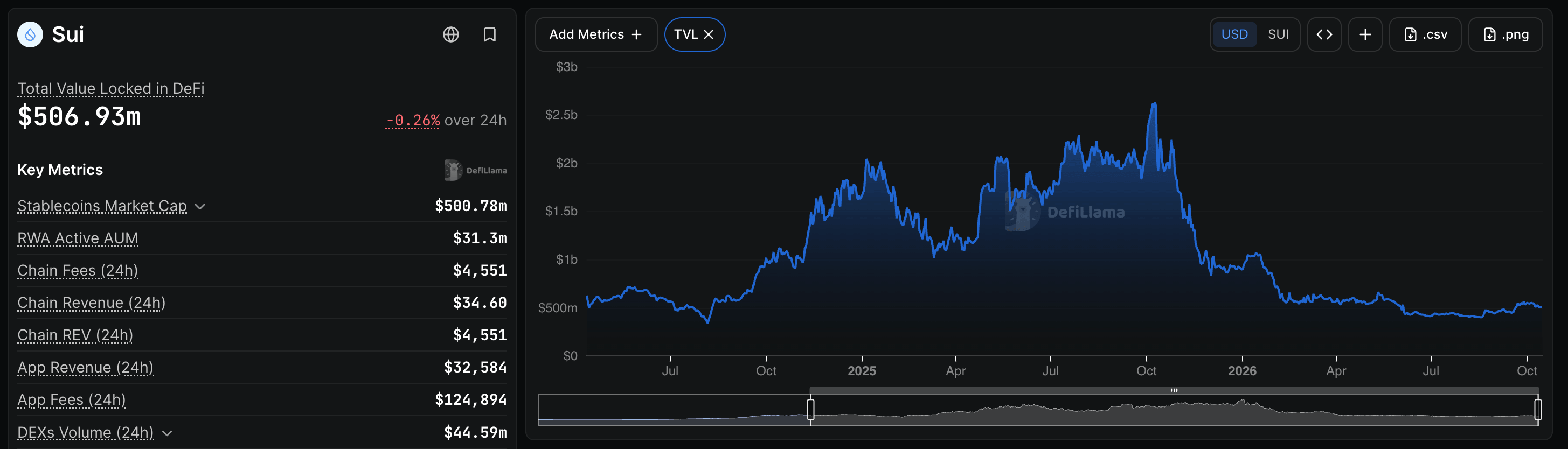This screenshot has height=449, width=1568.
Task: Bookmark the Sui chain page
Action: point(489,34)
